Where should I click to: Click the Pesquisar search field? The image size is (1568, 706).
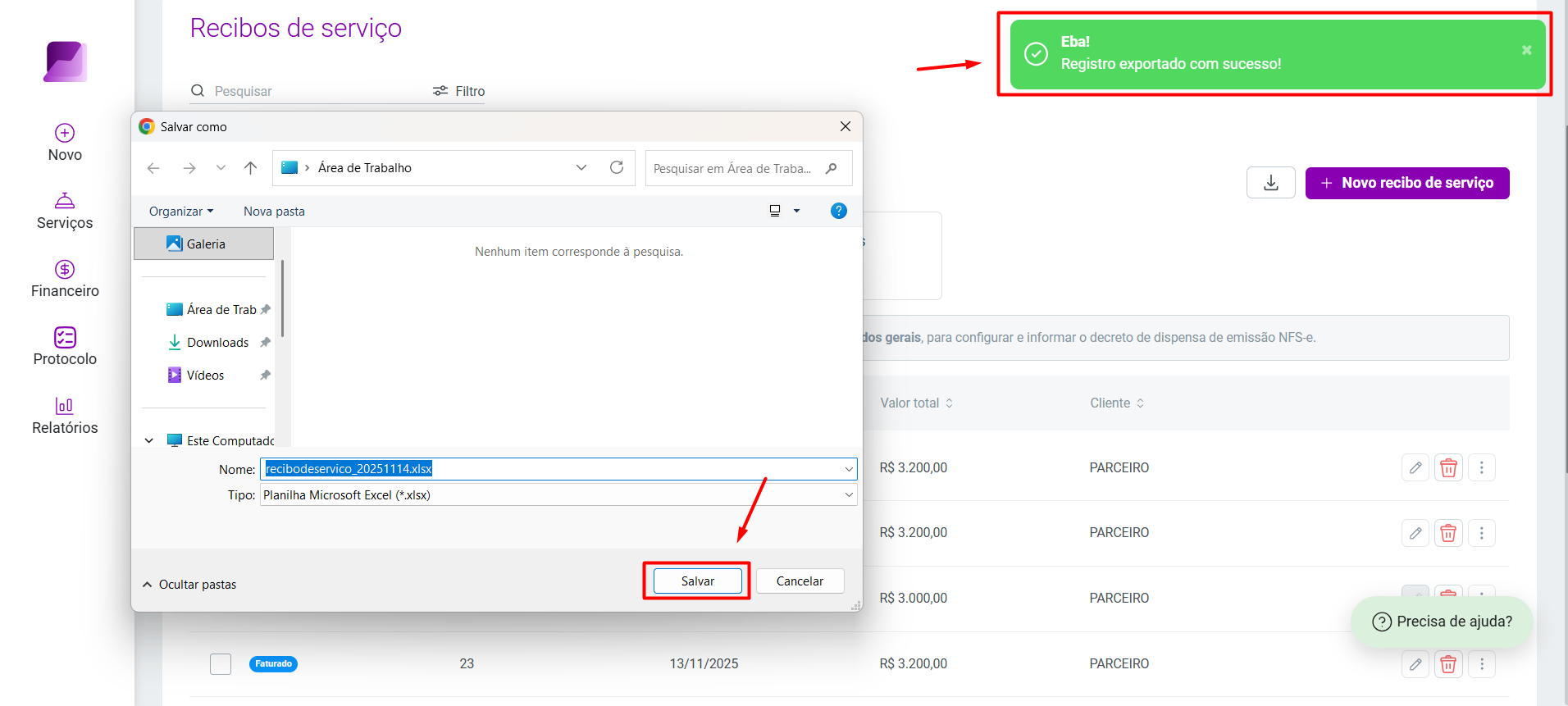[309, 91]
